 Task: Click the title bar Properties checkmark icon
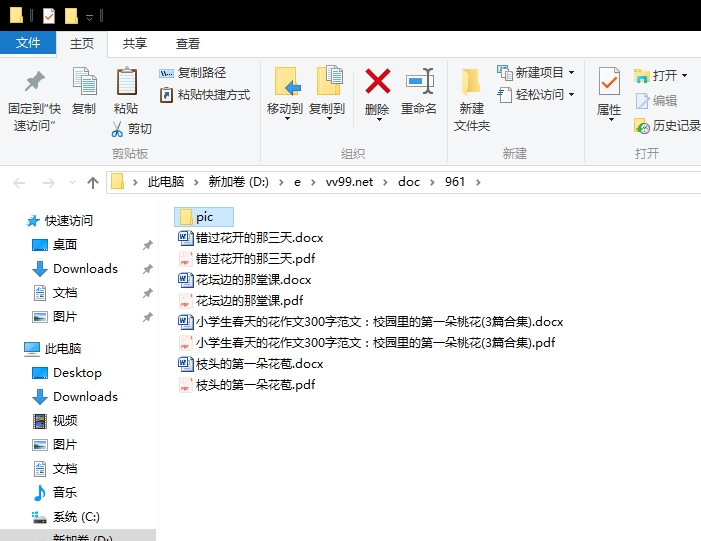coord(49,16)
